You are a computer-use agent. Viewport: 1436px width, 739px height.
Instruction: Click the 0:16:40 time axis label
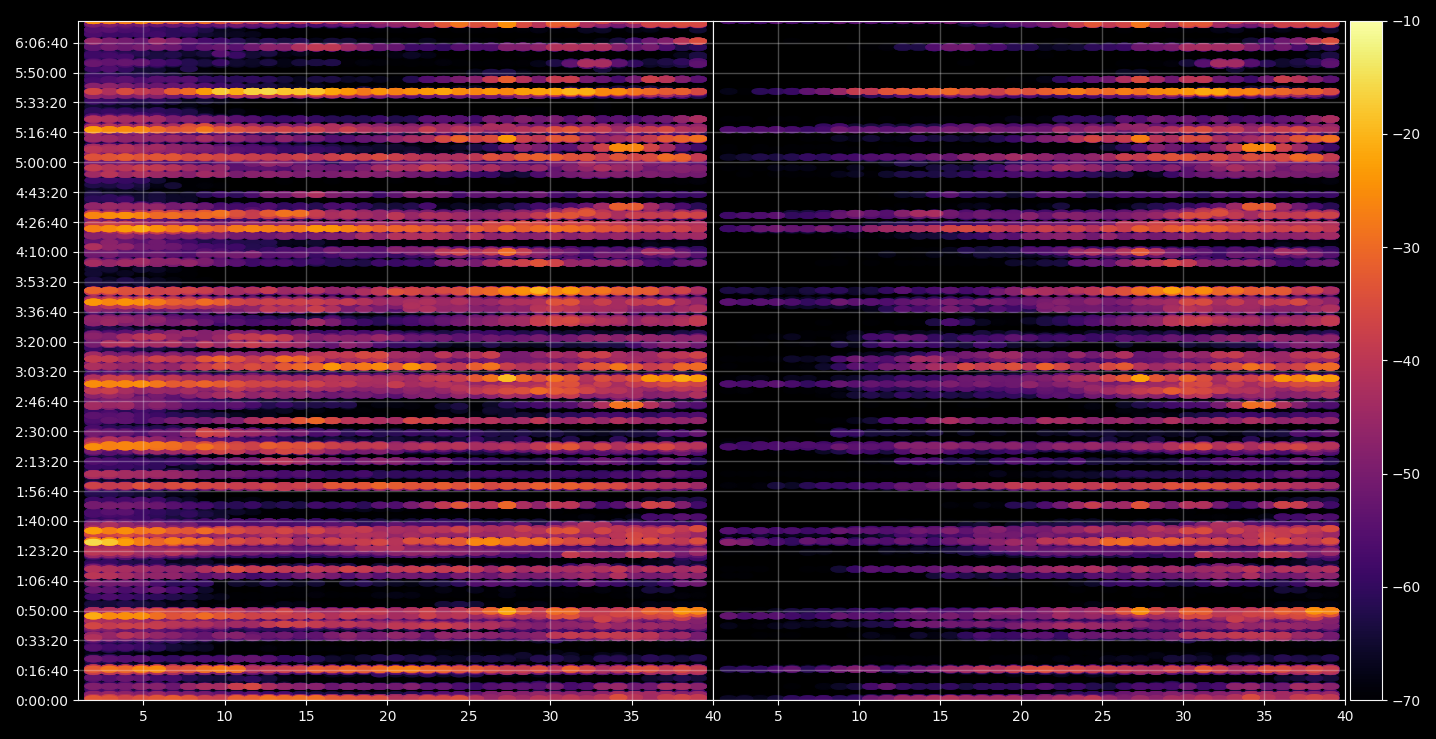coord(42,671)
